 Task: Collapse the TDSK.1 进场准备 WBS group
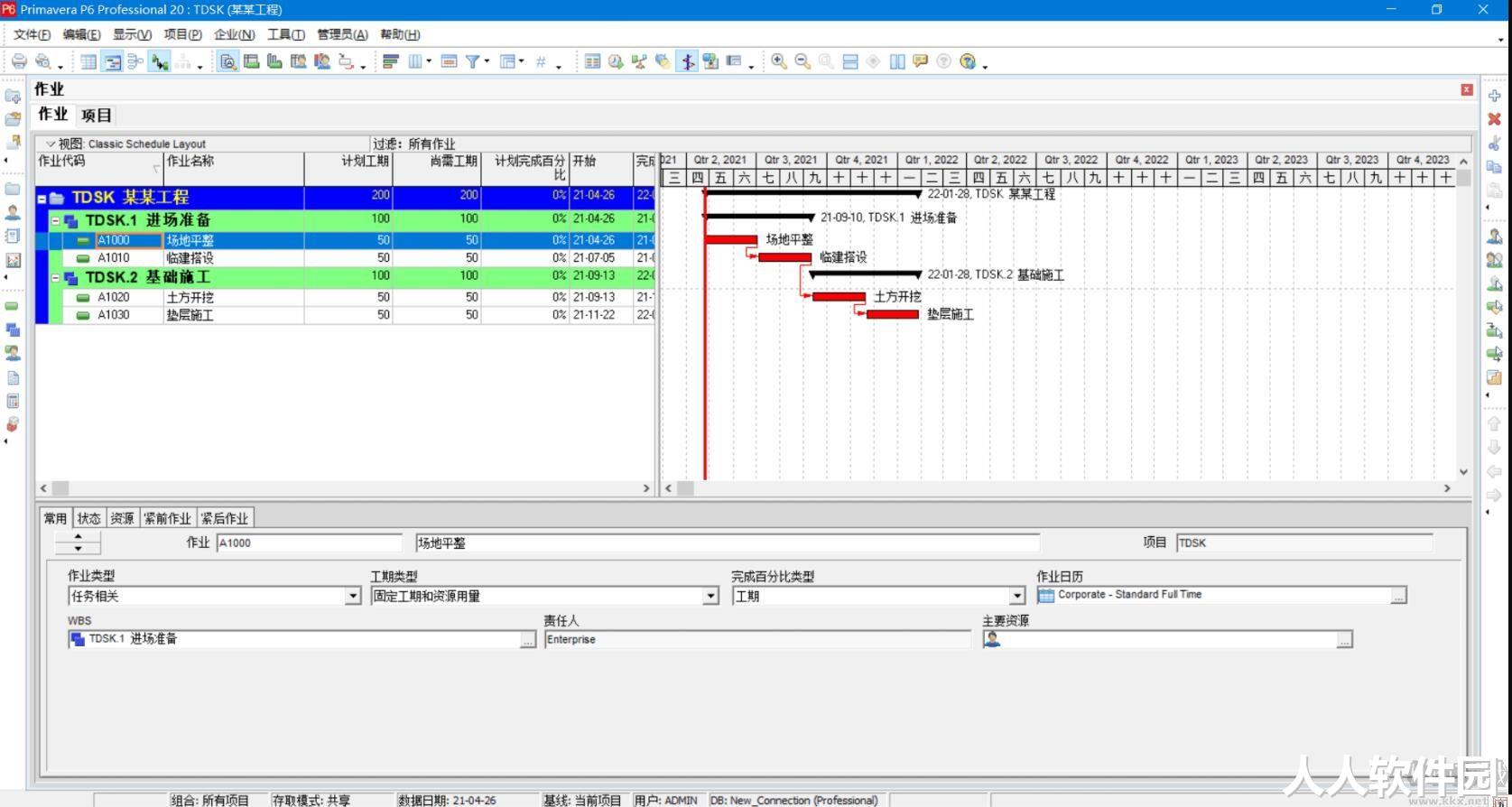[x=55, y=220]
